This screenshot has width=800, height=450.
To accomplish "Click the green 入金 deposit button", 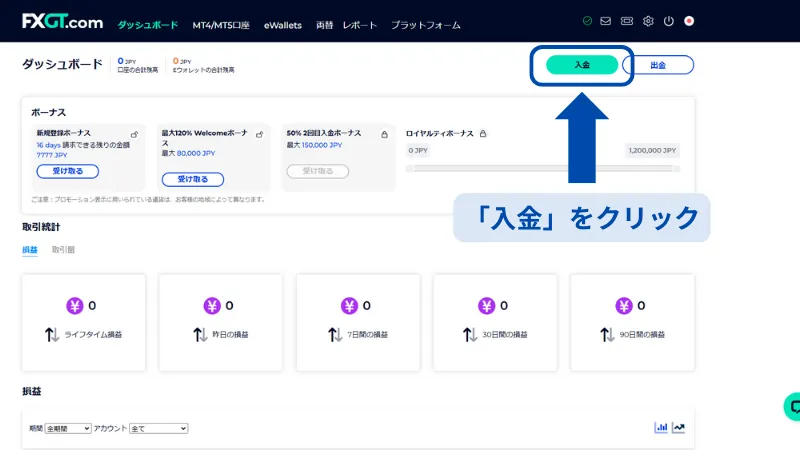I will click(582, 65).
